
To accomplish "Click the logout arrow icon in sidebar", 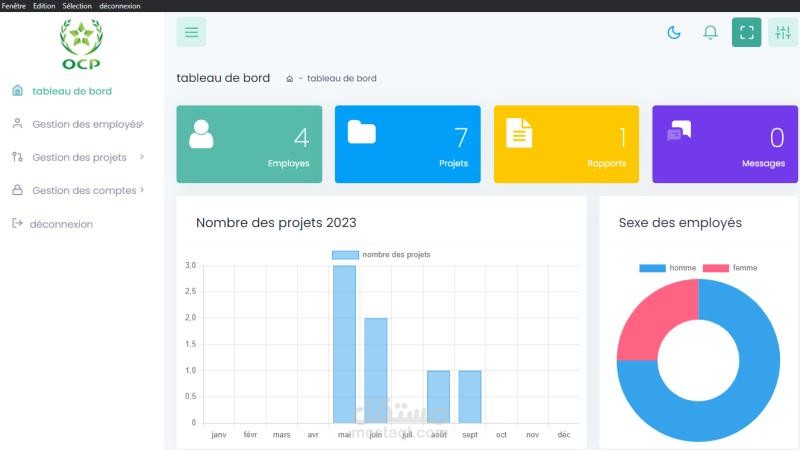I will pyautogui.click(x=17, y=223).
